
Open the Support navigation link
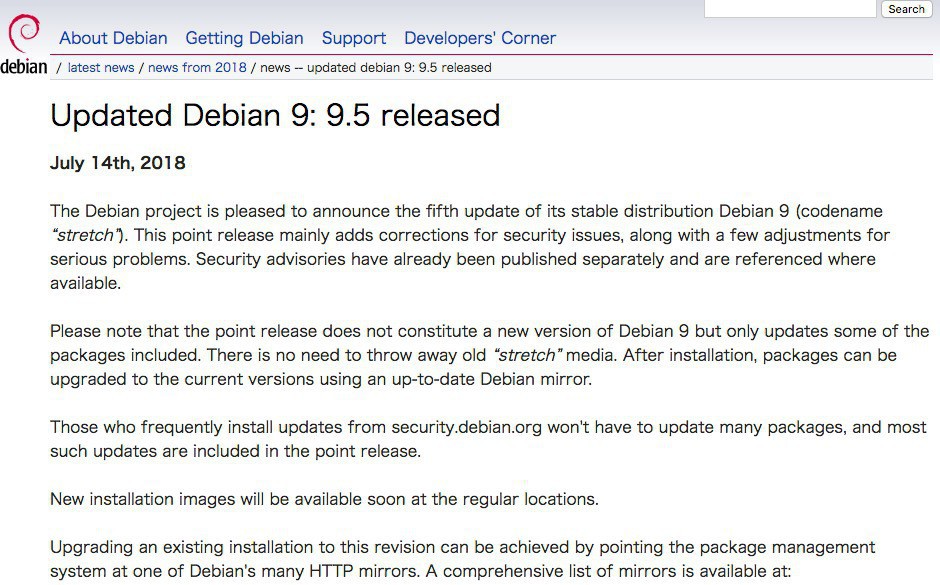353,38
